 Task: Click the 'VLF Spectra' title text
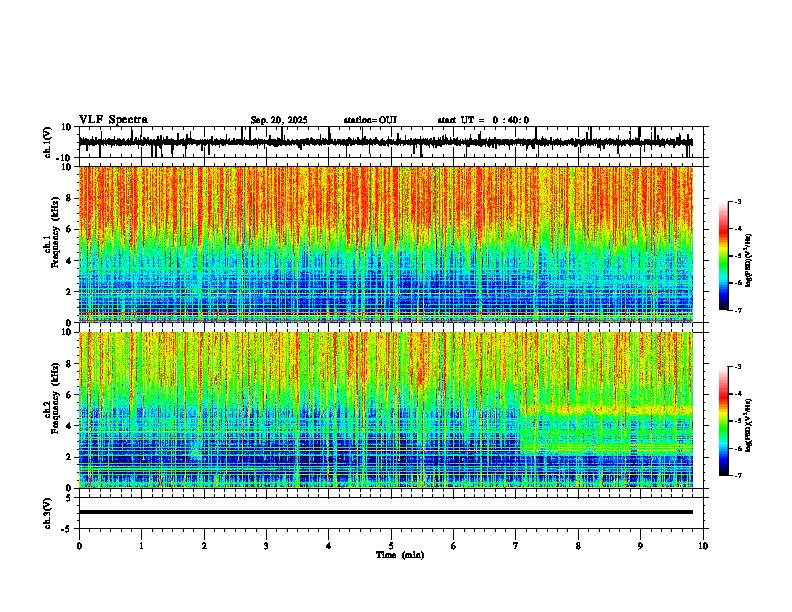pyautogui.click(x=113, y=120)
